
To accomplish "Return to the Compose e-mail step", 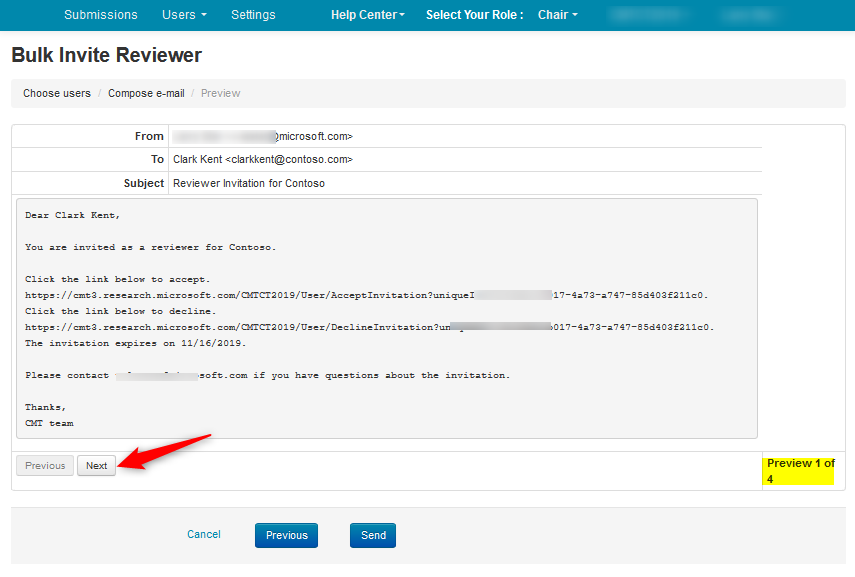I will (x=146, y=93).
